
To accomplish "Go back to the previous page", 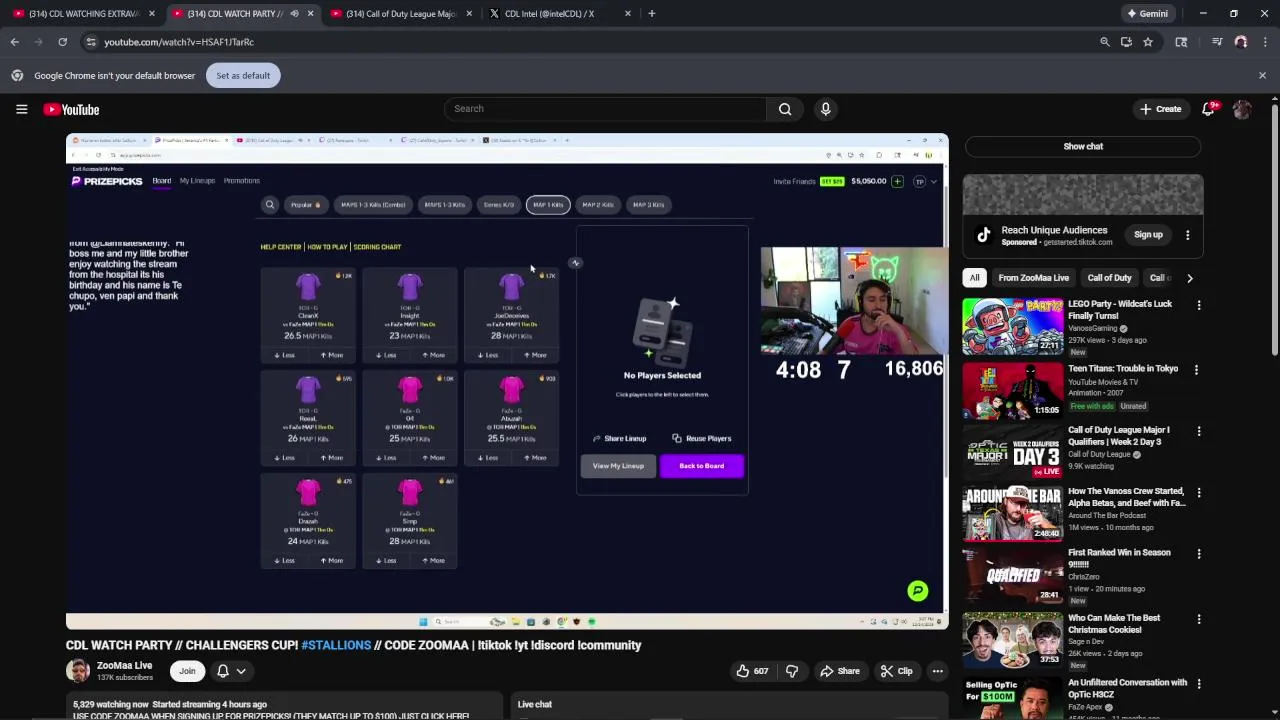I will [x=14, y=42].
